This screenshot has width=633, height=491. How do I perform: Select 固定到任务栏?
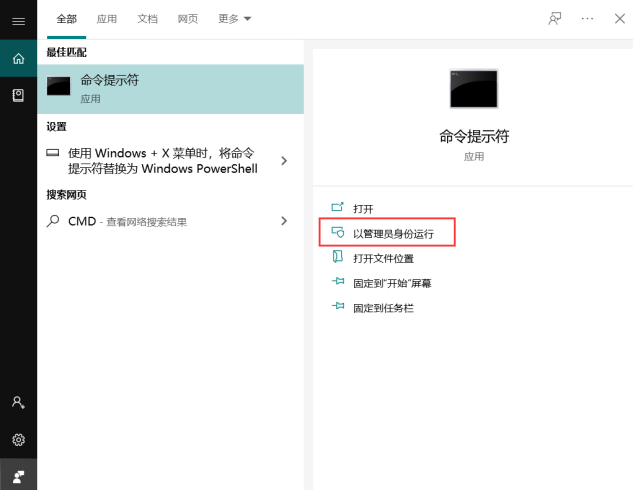pyautogui.click(x=384, y=308)
